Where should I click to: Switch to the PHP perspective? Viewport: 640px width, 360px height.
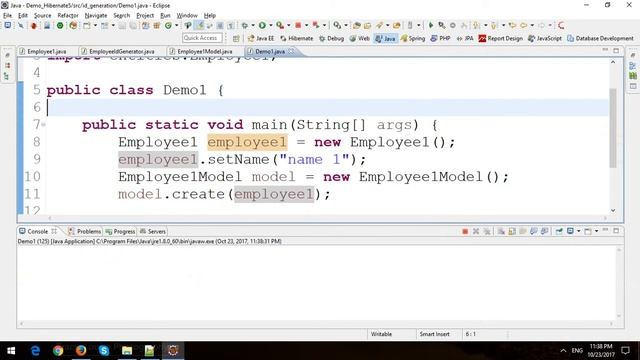coord(440,38)
